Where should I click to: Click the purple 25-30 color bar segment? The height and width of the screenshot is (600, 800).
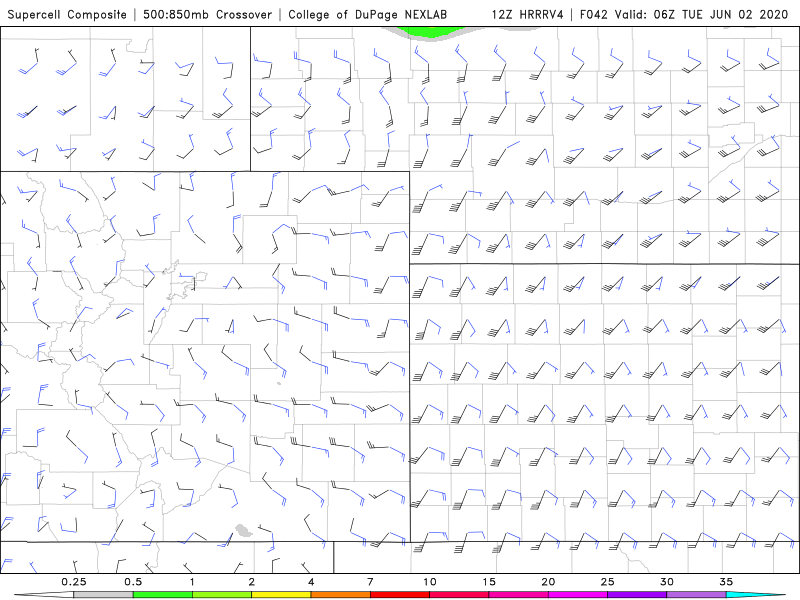[x=637, y=595]
